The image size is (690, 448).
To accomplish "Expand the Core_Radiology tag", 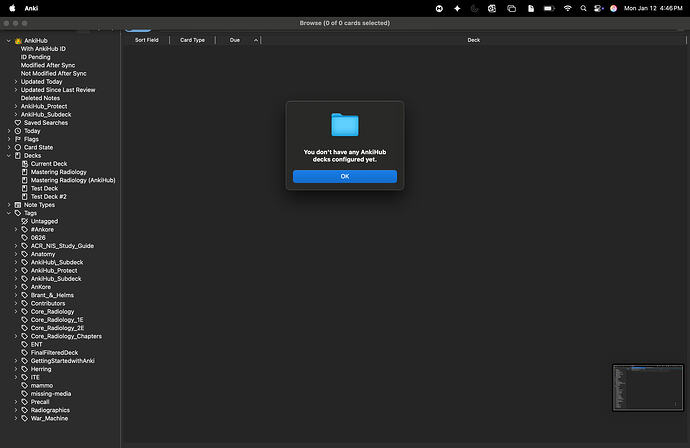I will pos(16,312).
